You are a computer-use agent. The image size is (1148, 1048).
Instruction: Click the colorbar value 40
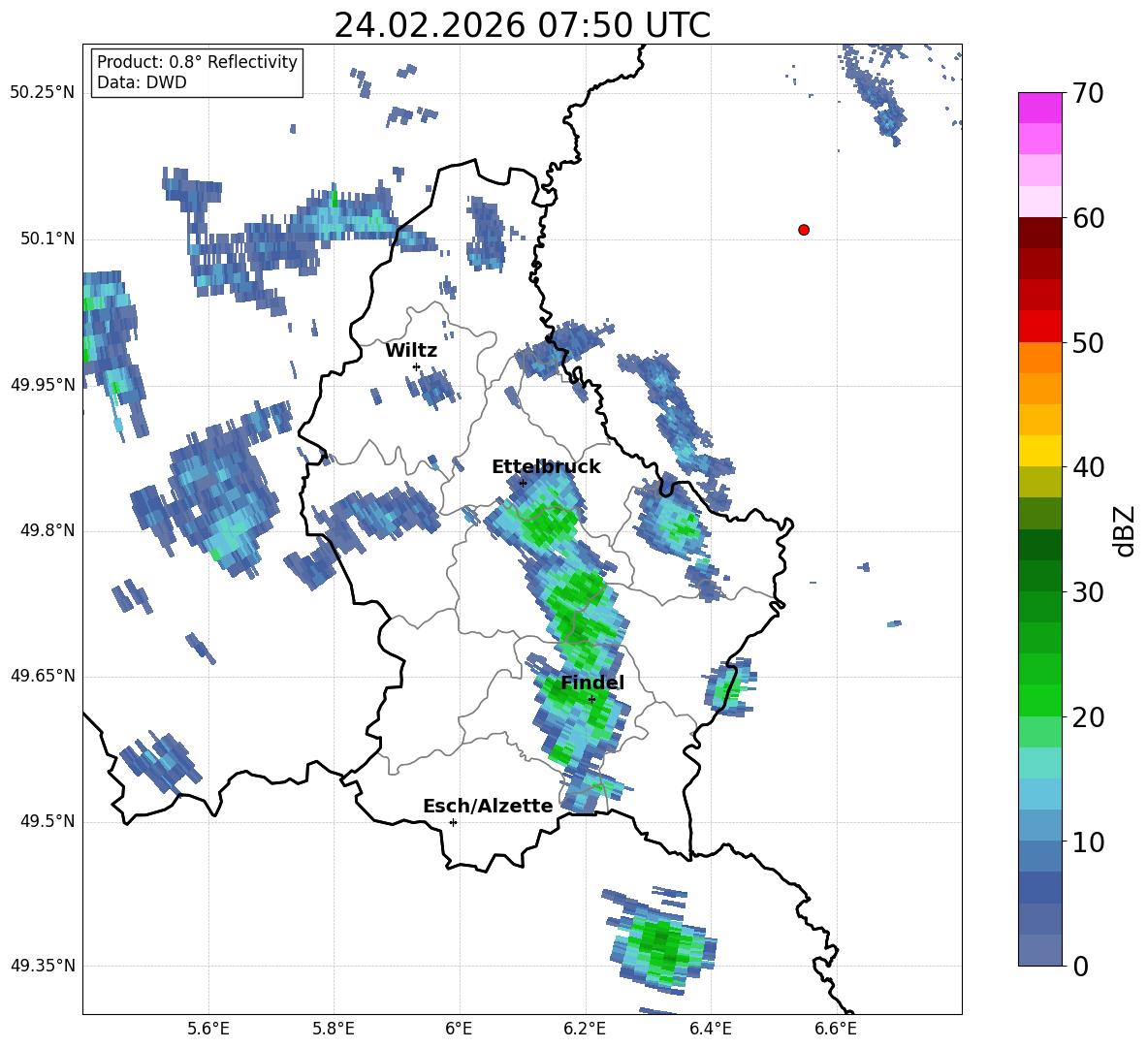(1088, 467)
